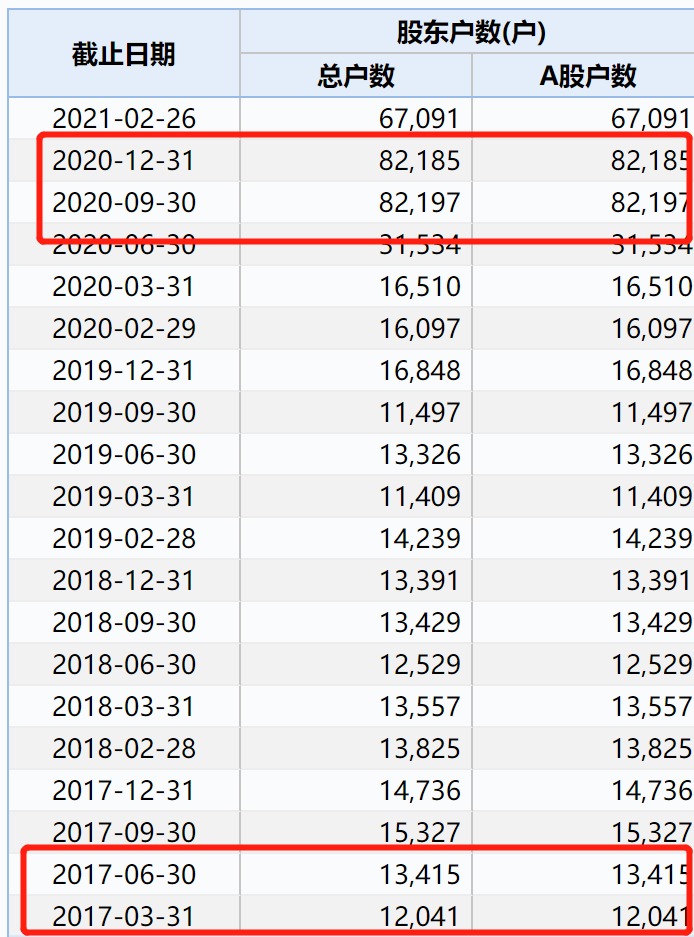The height and width of the screenshot is (937, 694).
Task: Select the 2019-12-31 date cell
Action: point(124,370)
